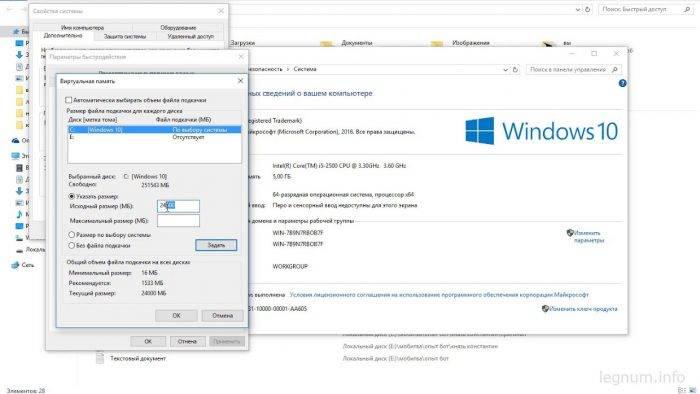This screenshot has width=700, height=394.
Task: Select Без файла подкачки radio button
Action: click(71, 245)
